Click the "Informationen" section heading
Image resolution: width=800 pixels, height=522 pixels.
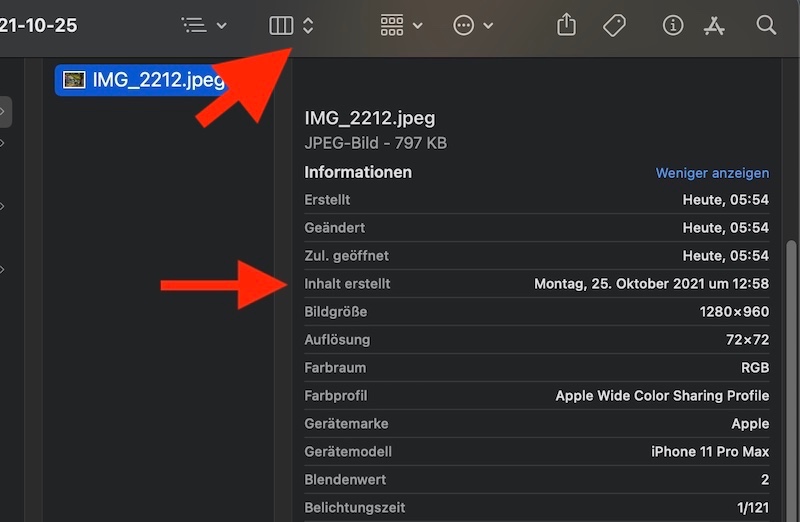(358, 172)
